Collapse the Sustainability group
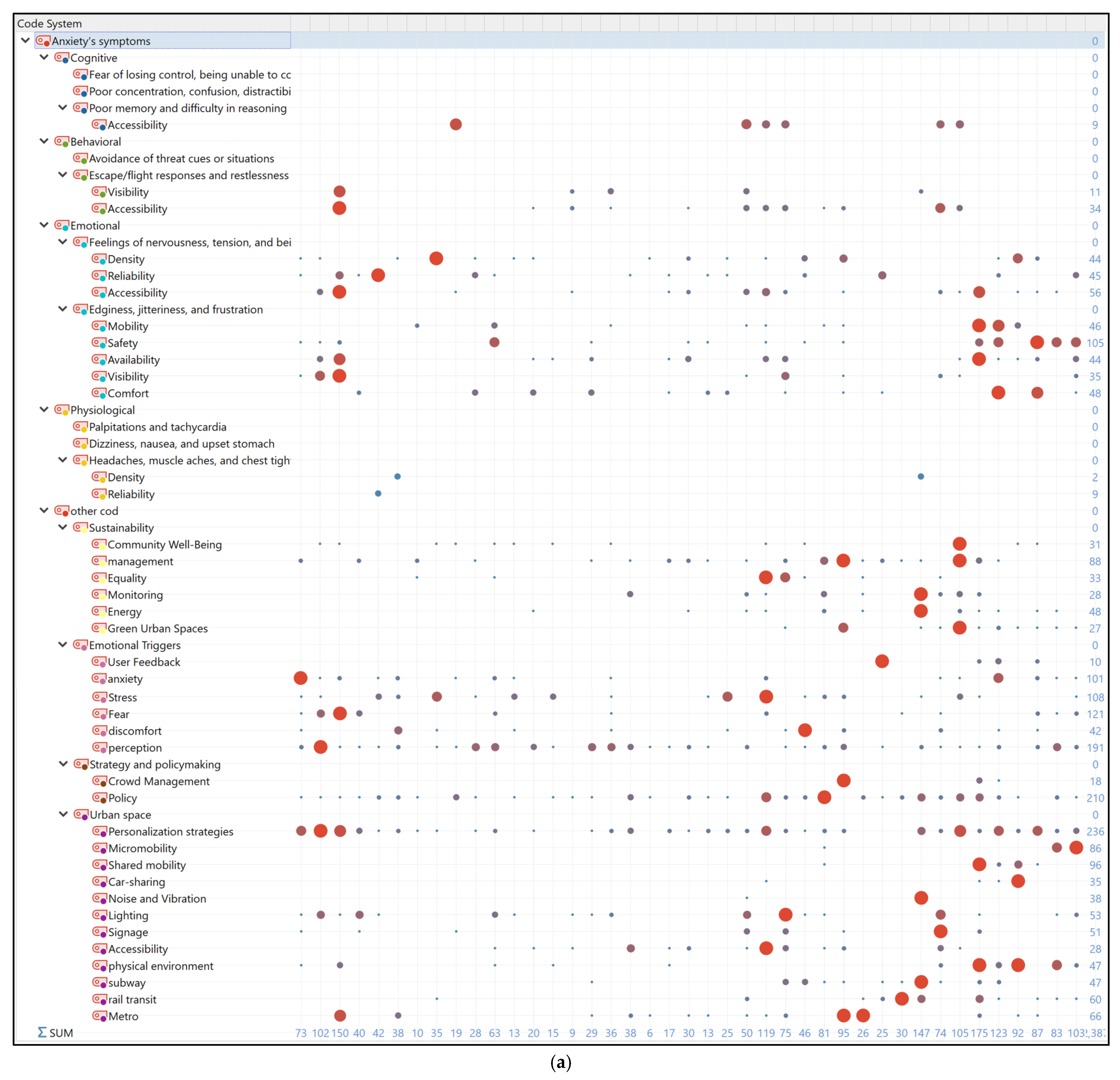 pyautogui.click(x=63, y=527)
